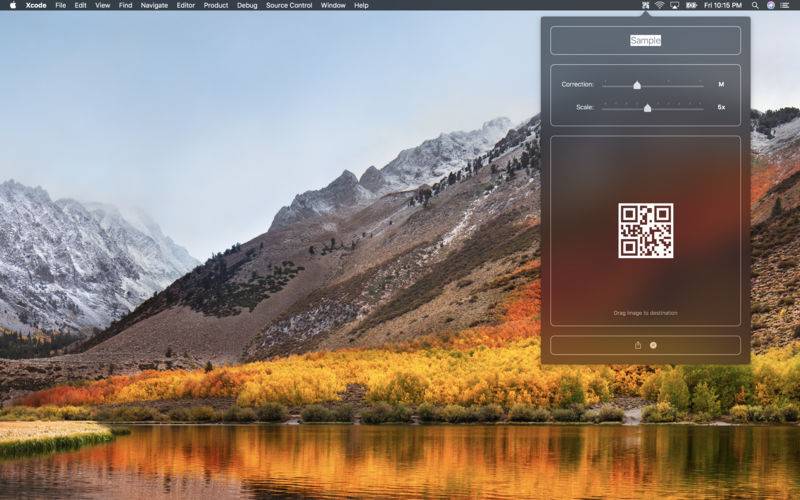
Task: Open Spotlight search magnifier
Action: point(755,5)
